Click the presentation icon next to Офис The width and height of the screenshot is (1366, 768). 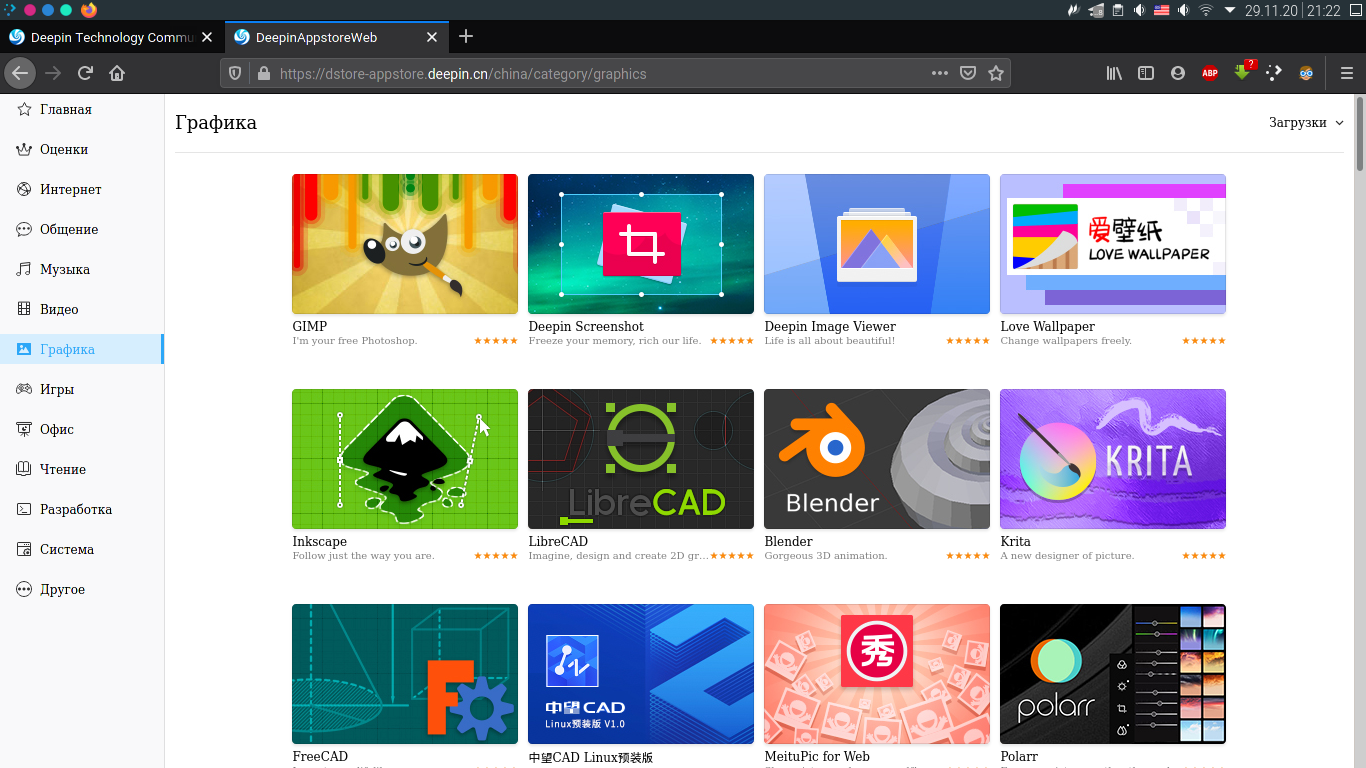tap(24, 429)
